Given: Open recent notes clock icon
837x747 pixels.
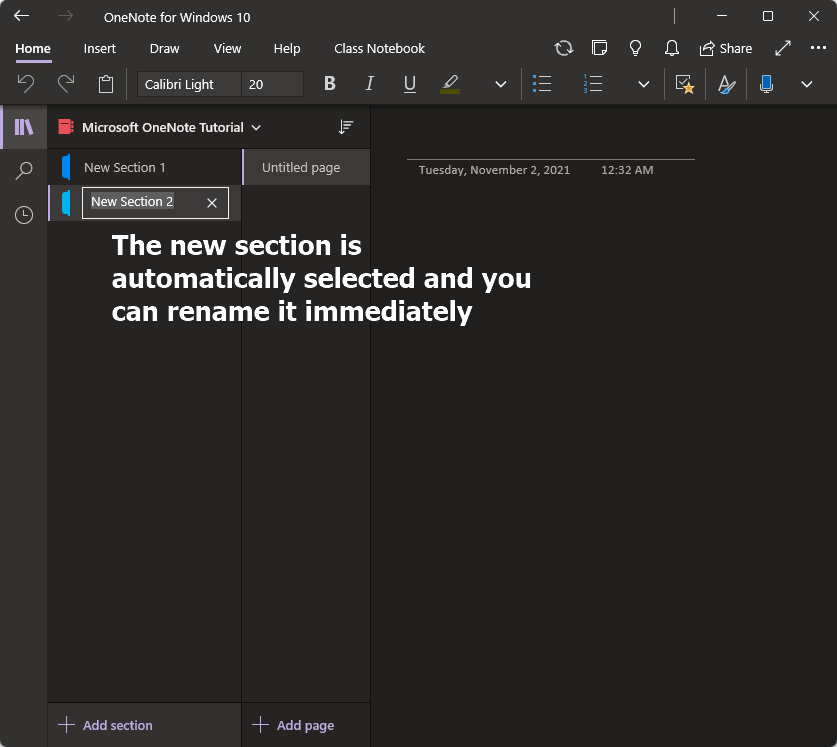Looking at the screenshot, I should coord(23,215).
